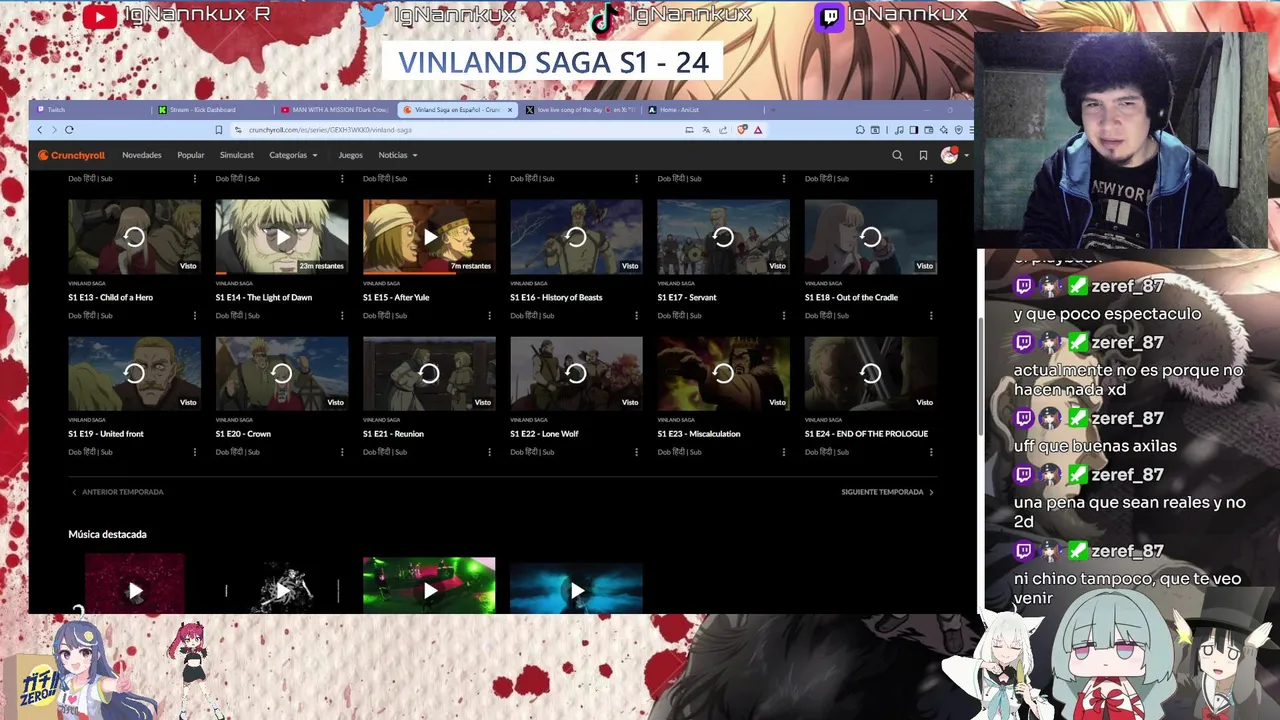Open options menu for S1 E18
The image size is (1280, 720).
pyautogui.click(x=931, y=316)
